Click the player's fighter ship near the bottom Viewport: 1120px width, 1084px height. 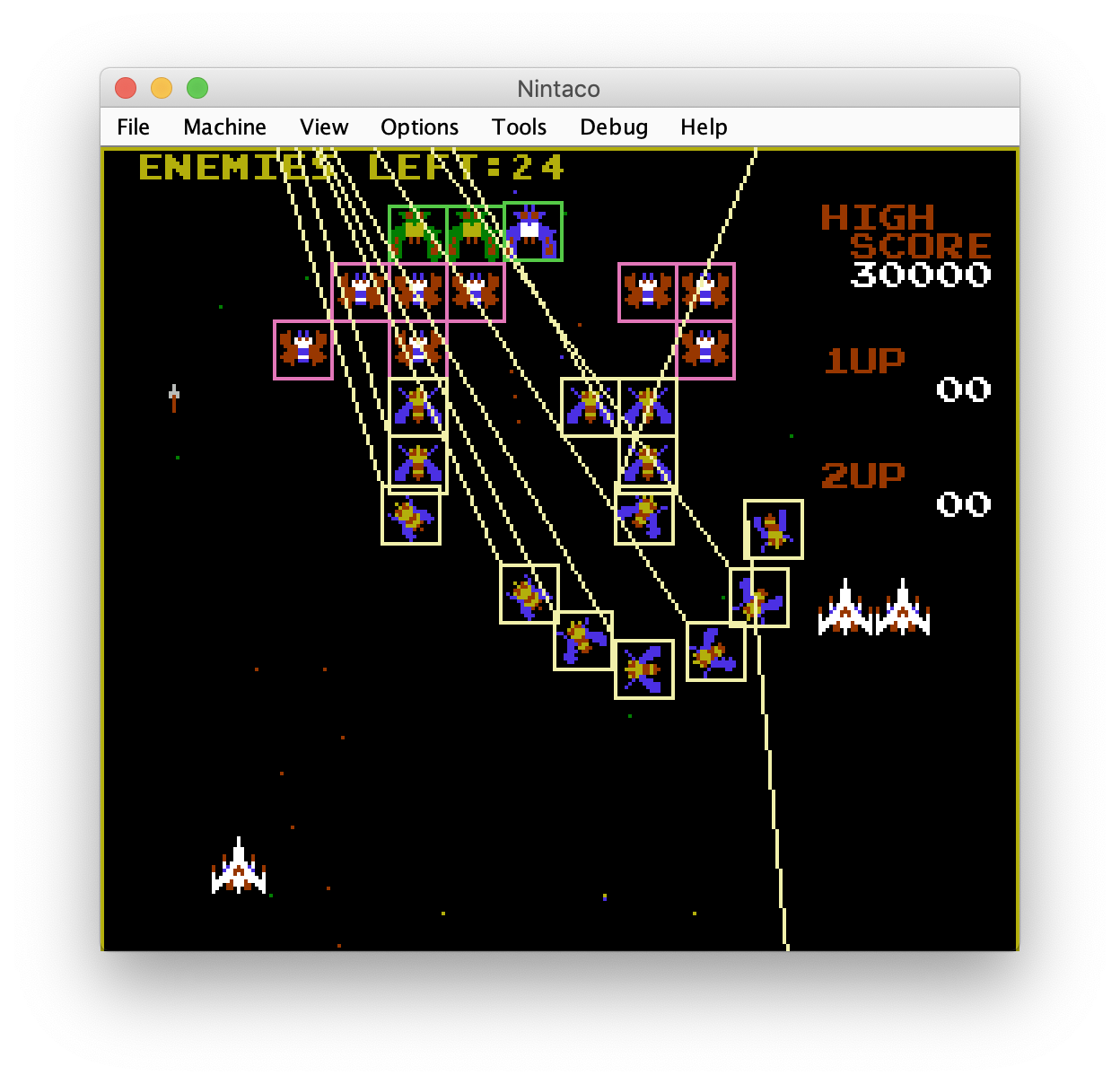(239, 866)
